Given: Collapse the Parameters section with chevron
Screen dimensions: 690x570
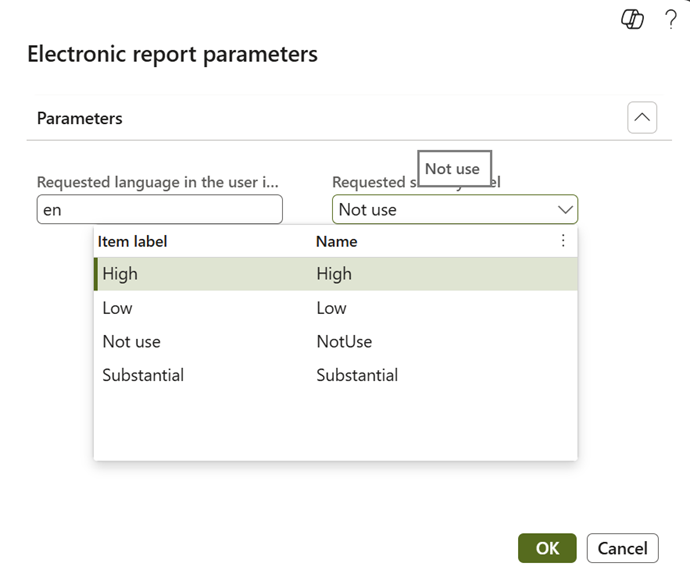Looking at the screenshot, I should coord(642,118).
